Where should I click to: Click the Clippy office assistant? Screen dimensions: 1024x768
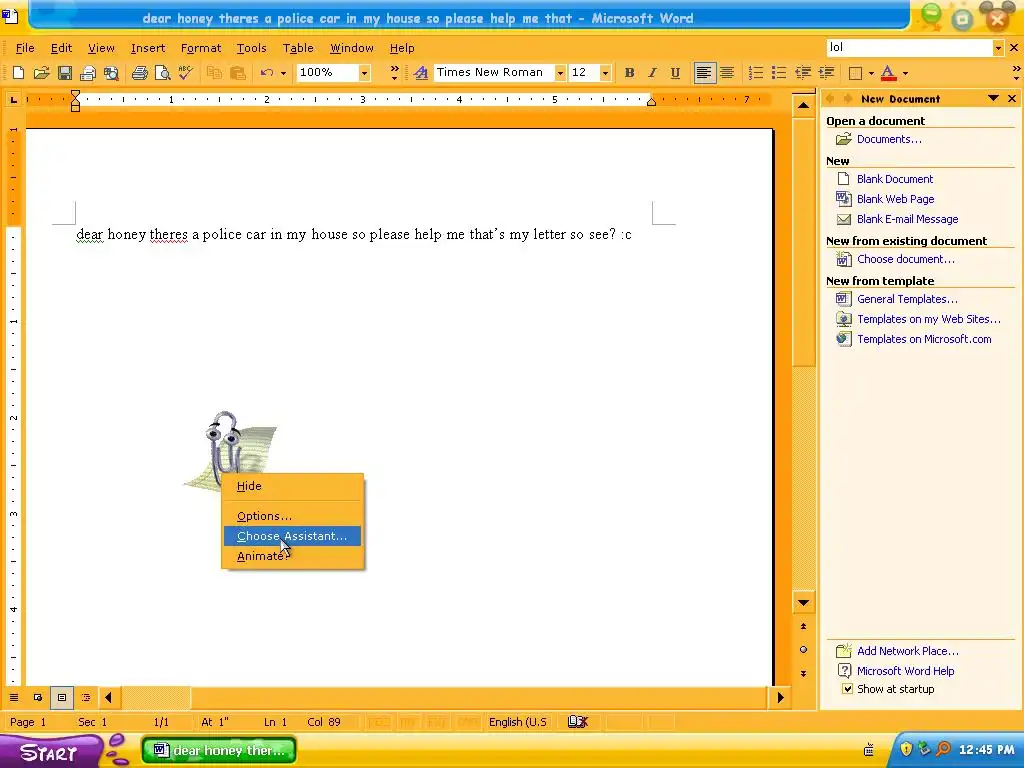(229, 447)
